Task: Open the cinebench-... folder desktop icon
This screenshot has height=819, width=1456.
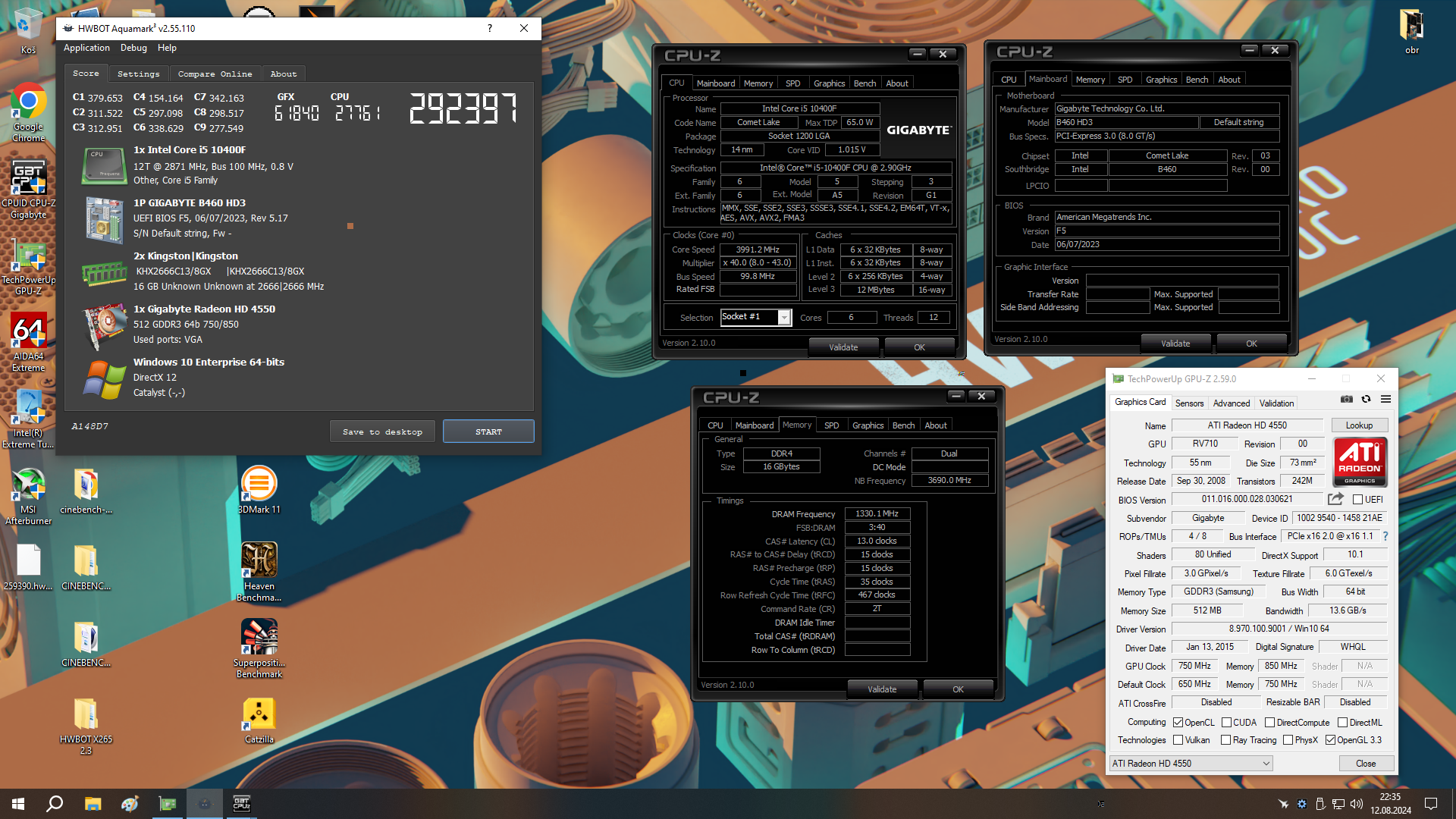Action: point(86,491)
